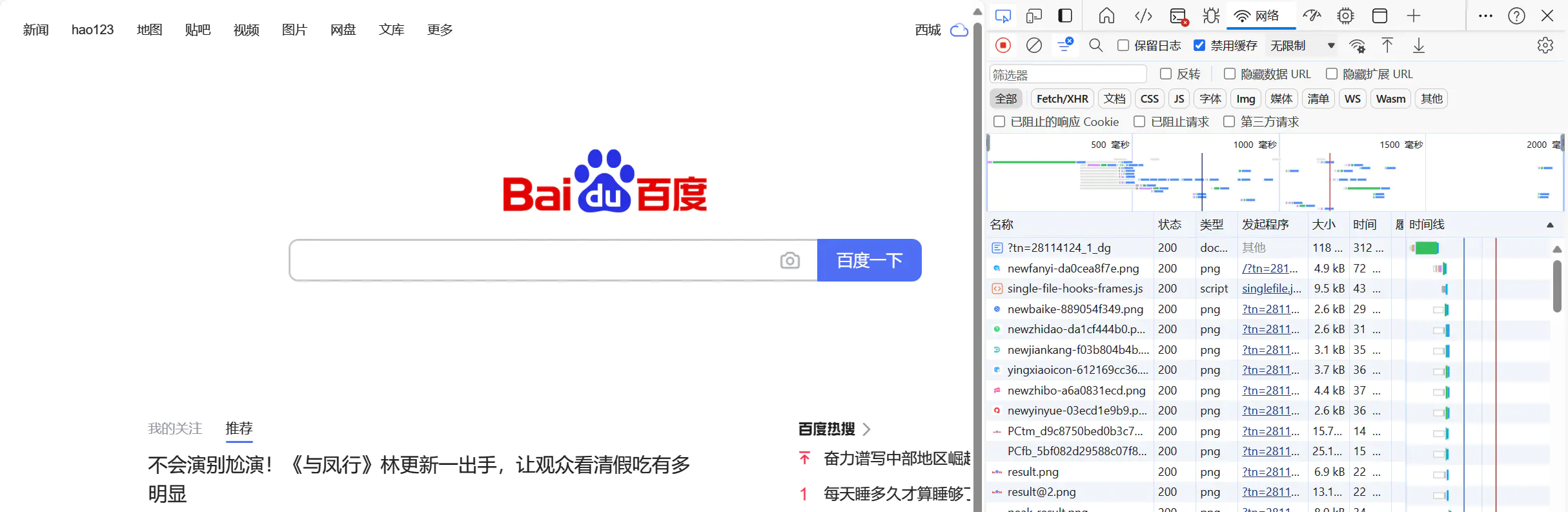Open the Elements code panel icon

coord(1143,15)
